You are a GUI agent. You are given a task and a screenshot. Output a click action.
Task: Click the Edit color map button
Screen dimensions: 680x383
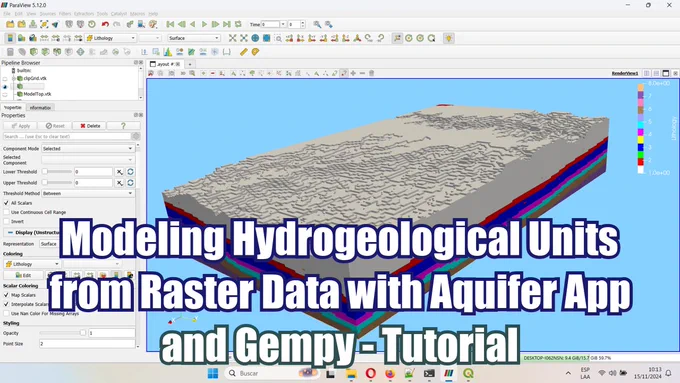(23, 275)
